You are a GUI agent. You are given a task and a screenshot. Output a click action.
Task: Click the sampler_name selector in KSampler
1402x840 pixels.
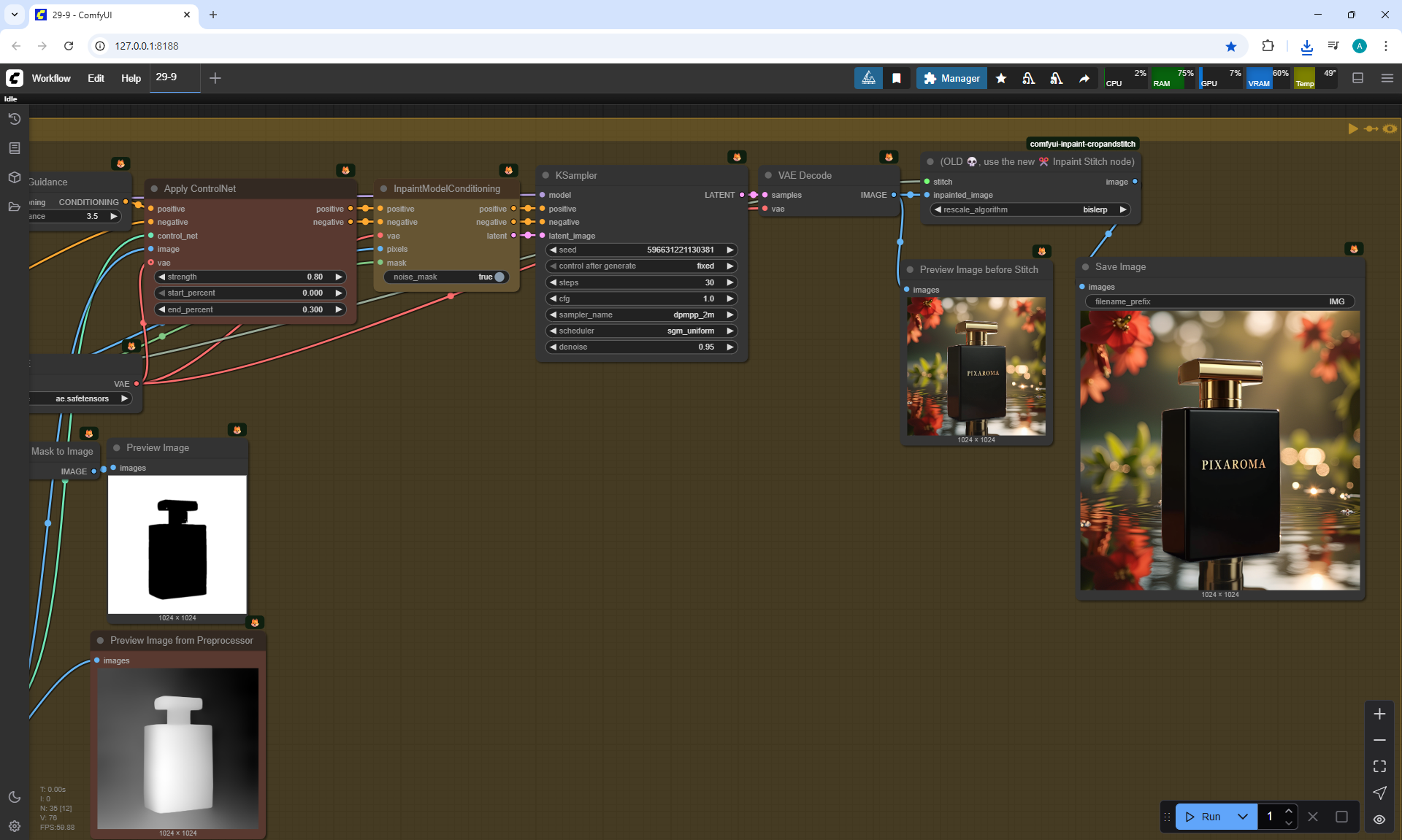click(640, 315)
